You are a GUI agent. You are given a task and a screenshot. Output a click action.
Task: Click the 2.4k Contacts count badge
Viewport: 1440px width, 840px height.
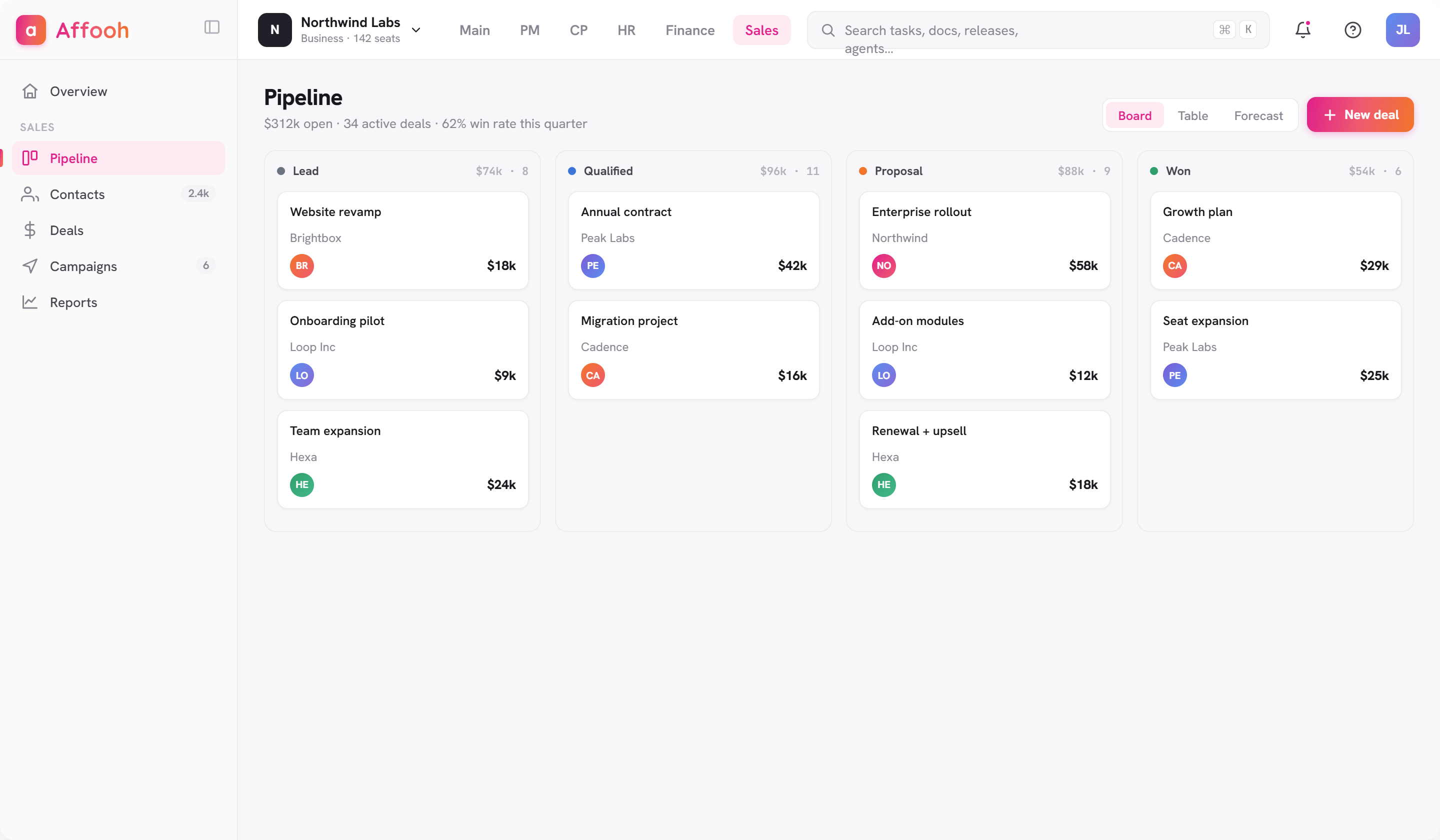[198, 193]
